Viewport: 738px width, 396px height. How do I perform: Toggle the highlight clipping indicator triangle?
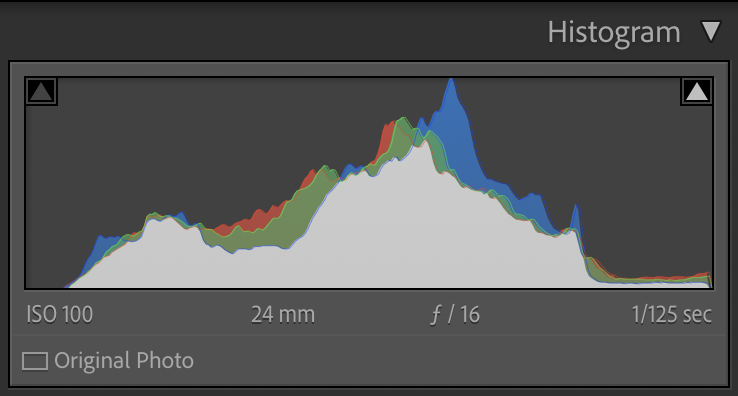[697, 91]
